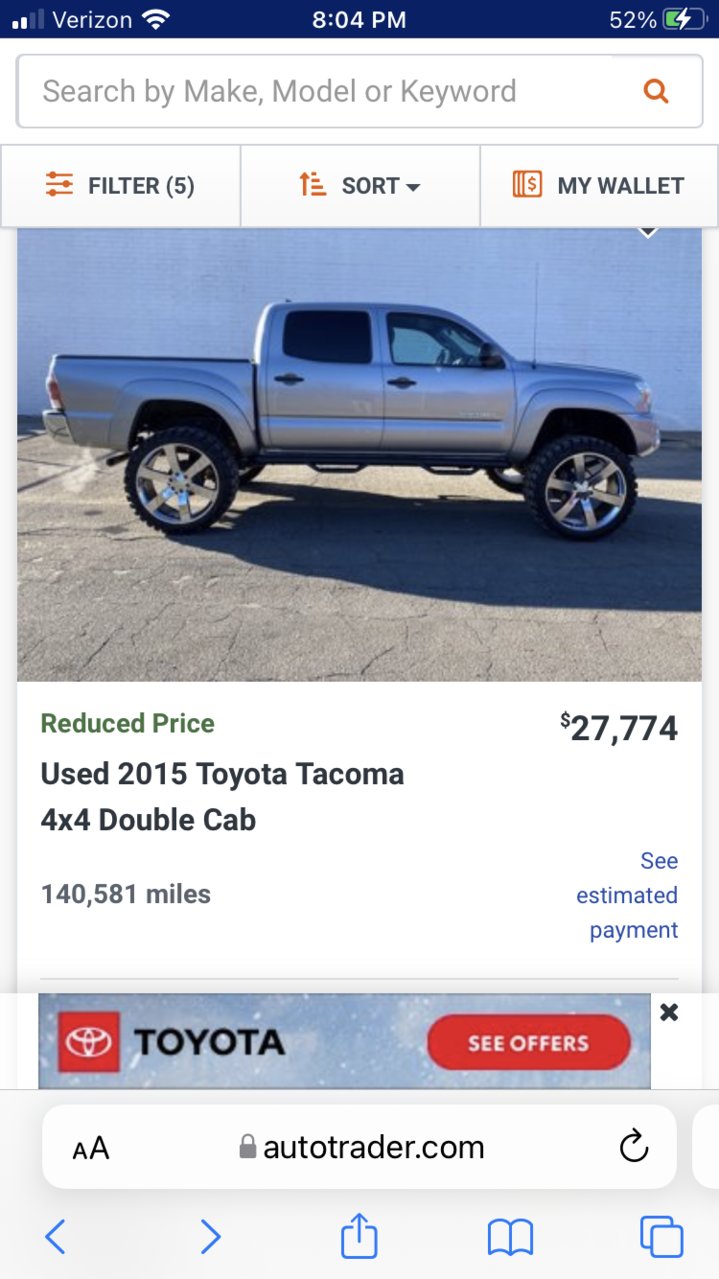Open My Wallet from the wallet icon
This screenshot has width=719, height=1279.
click(527, 185)
